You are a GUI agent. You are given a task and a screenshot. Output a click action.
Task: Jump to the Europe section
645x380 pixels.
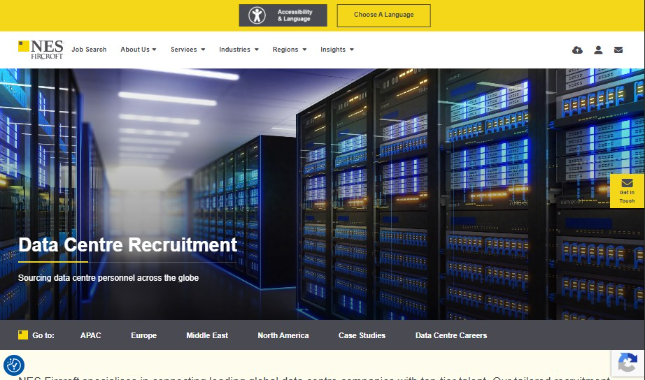[x=144, y=335]
